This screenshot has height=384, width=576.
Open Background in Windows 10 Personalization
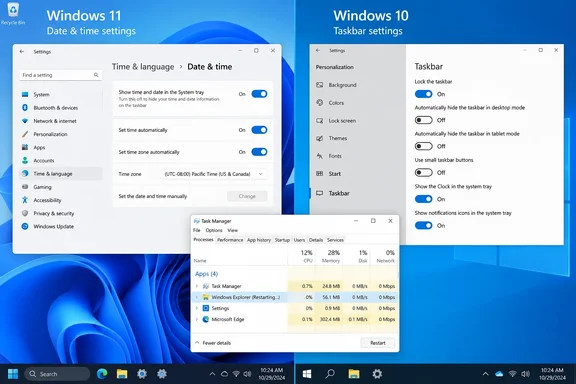(x=342, y=85)
